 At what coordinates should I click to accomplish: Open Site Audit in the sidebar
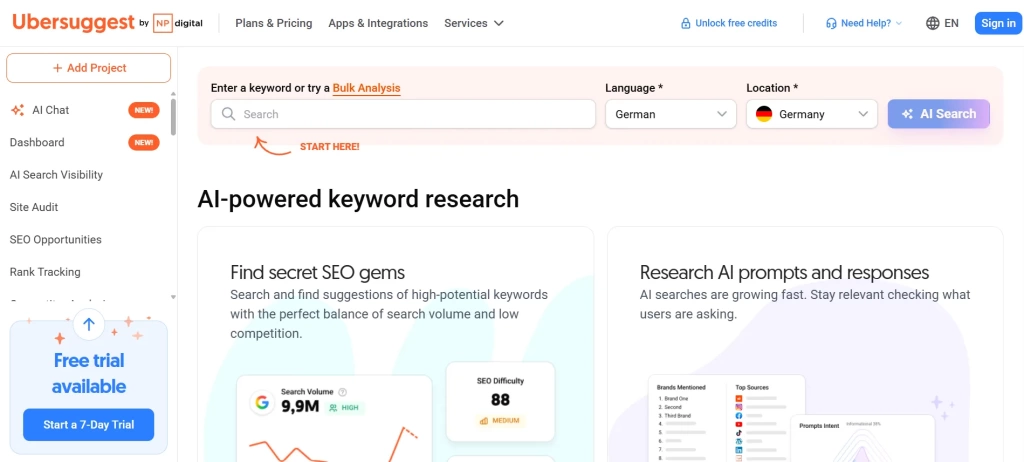(34, 207)
